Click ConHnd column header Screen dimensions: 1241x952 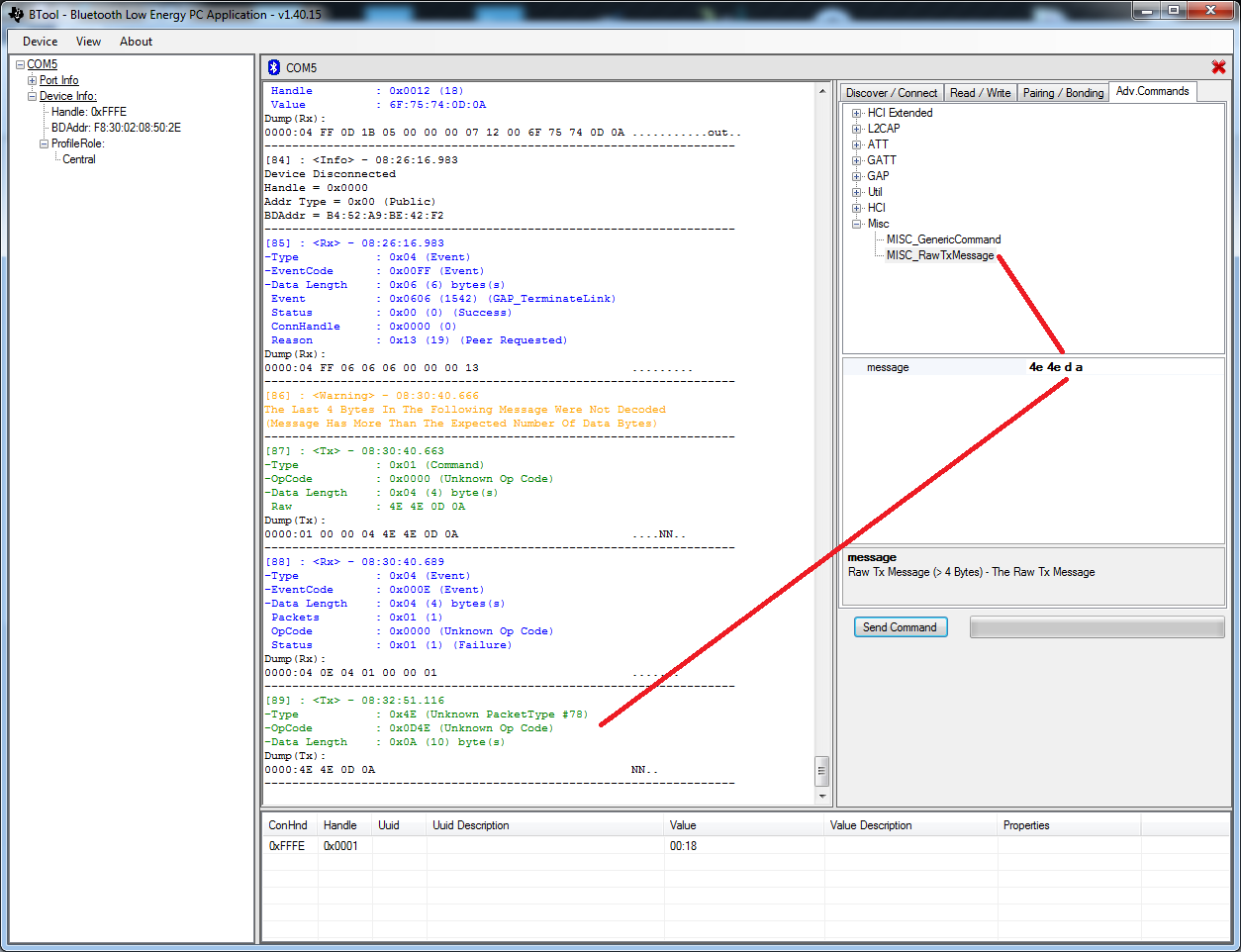288,825
